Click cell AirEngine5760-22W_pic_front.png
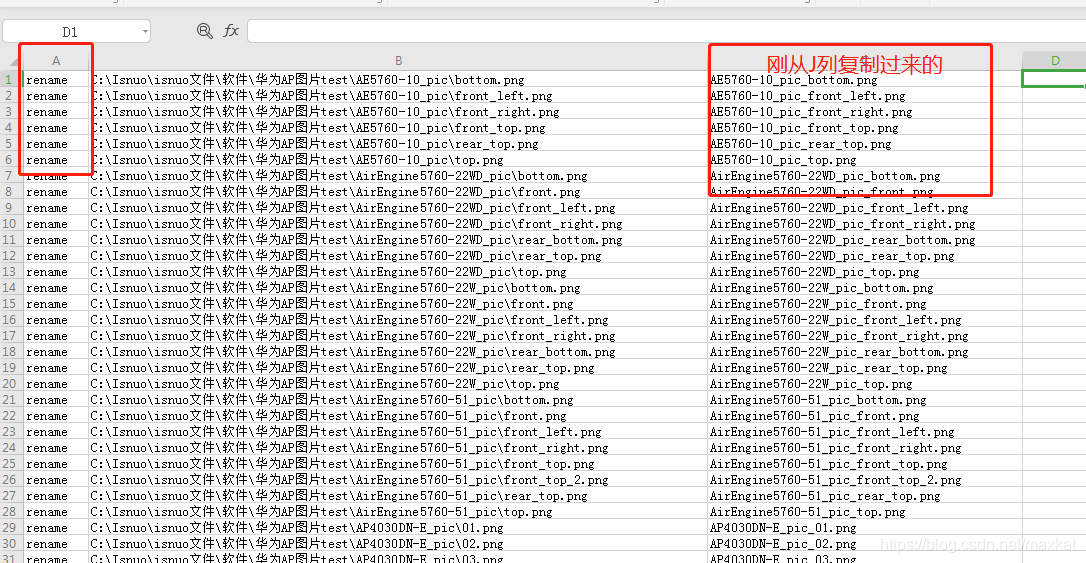 pyautogui.click(x=865, y=303)
